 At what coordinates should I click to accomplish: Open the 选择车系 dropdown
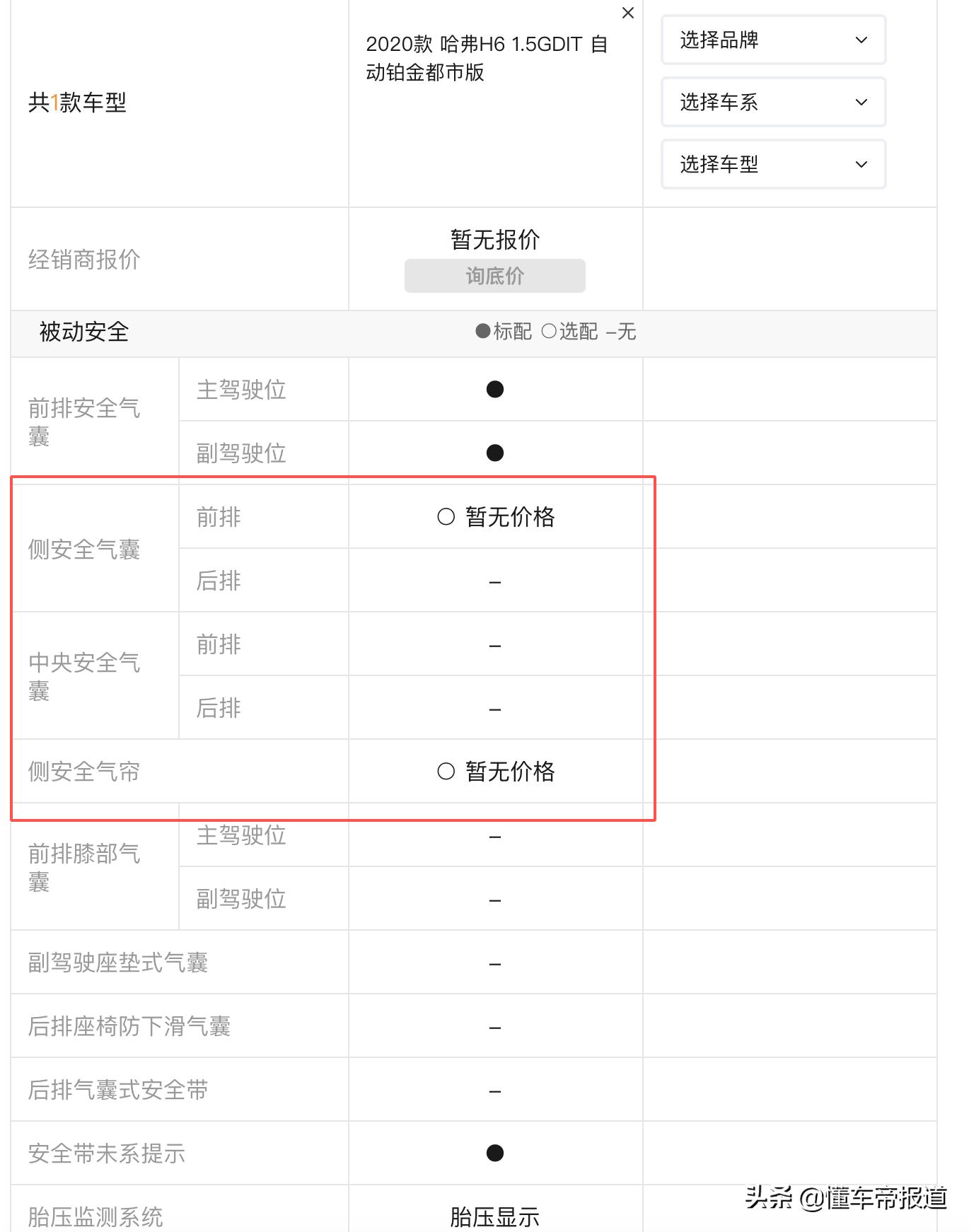click(x=772, y=103)
